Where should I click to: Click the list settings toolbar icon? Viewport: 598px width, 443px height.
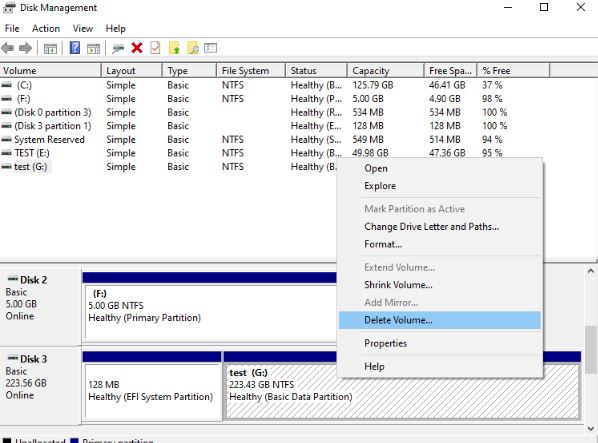click(211, 48)
